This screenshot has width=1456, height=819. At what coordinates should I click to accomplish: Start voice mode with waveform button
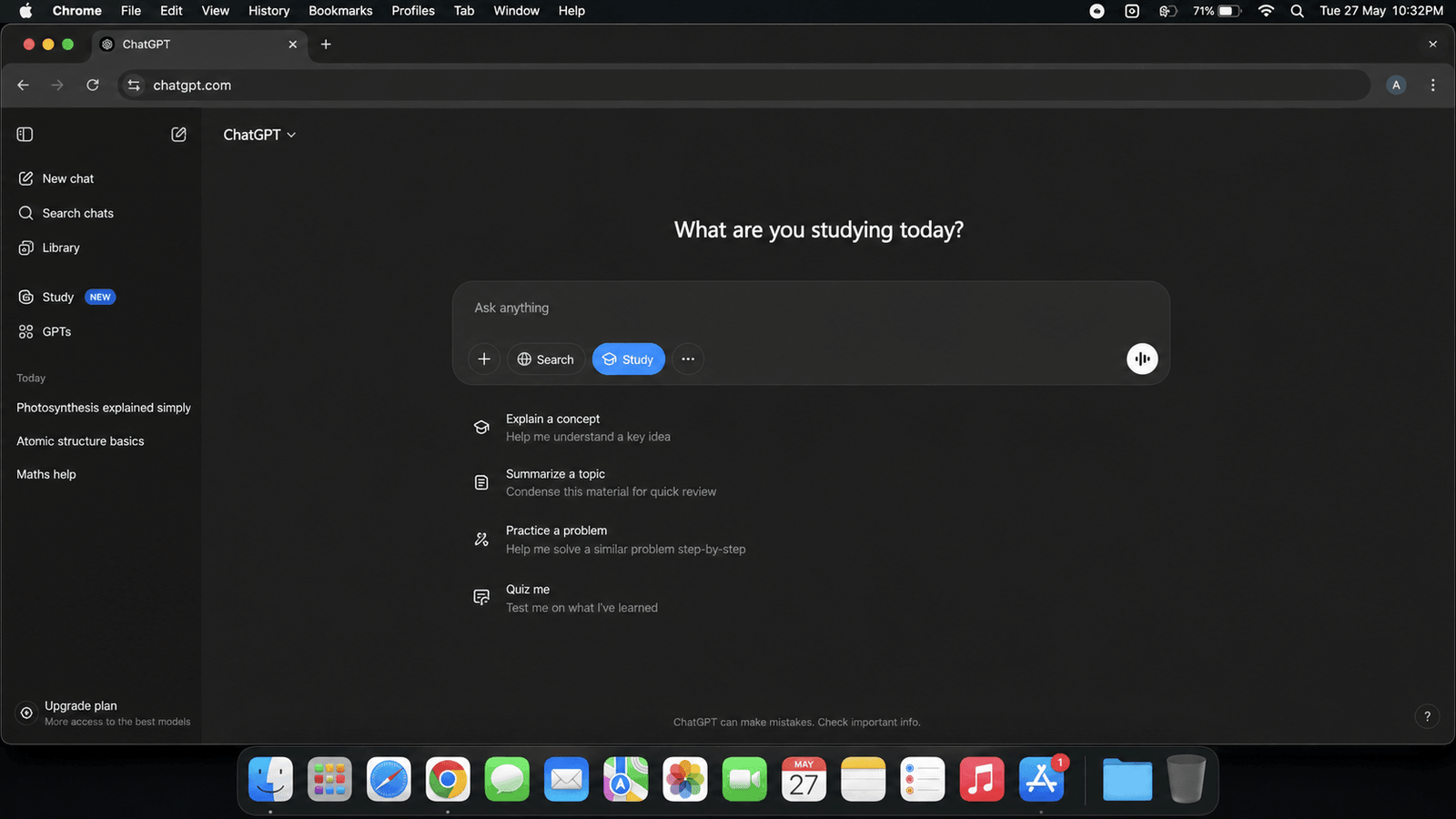tap(1142, 359)
